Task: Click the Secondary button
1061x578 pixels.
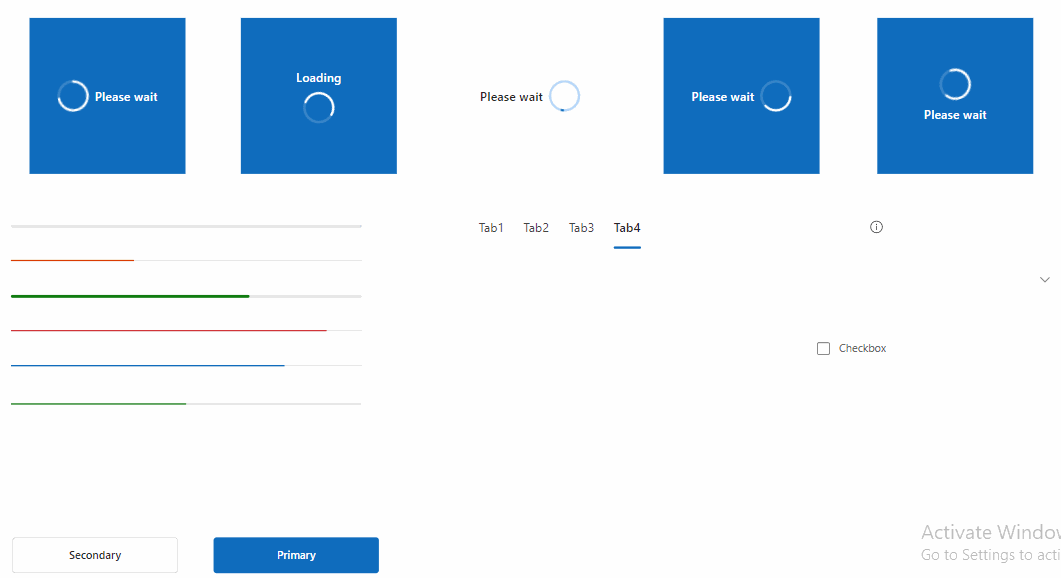Action: coord(94,555)
